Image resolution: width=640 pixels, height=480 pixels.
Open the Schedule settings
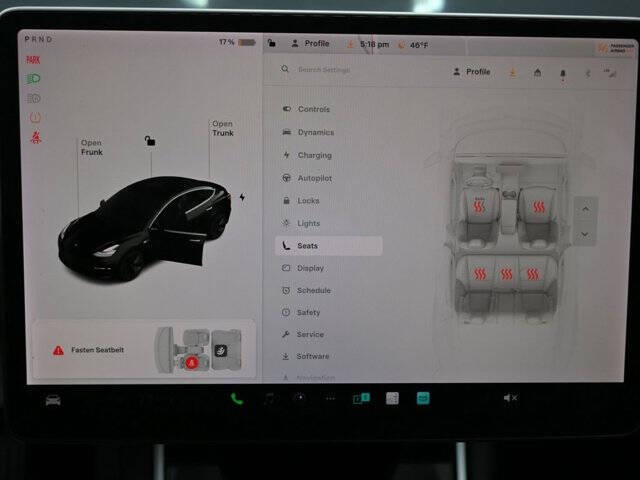pyautogui.click(x=306, y=291)
